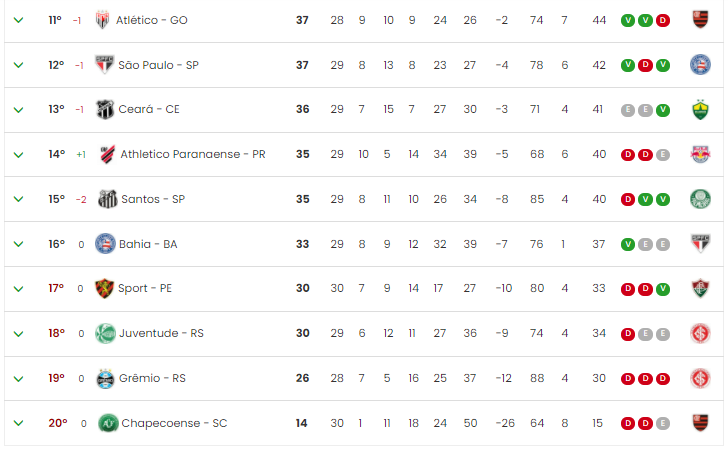Viewport: 728px width, 453px height.
Task: Click next-opponent crest in Sport row
Action: (700, 288)
